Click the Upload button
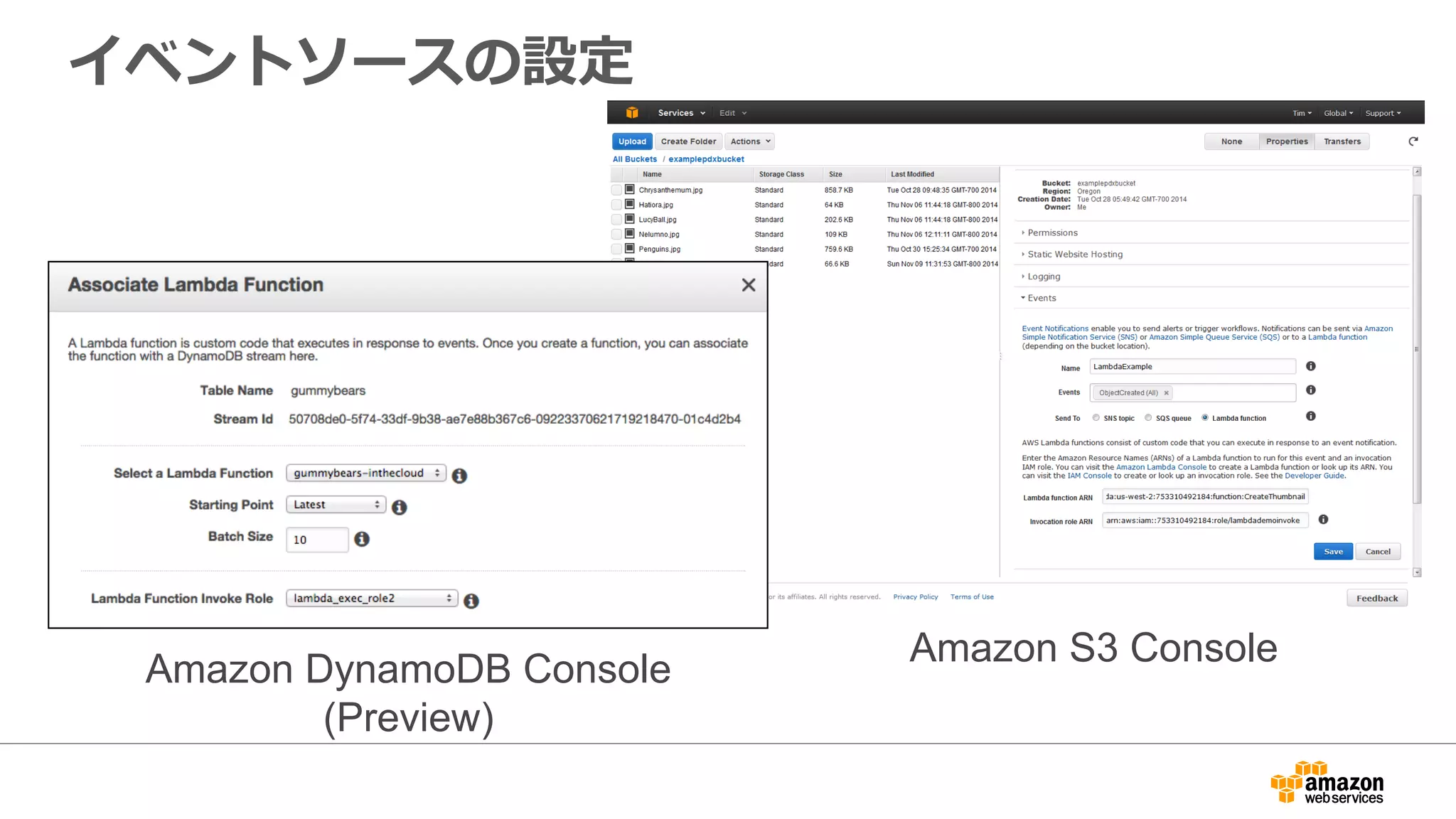The height and width of the screenshot is (819, 1456). pos(632,141)
